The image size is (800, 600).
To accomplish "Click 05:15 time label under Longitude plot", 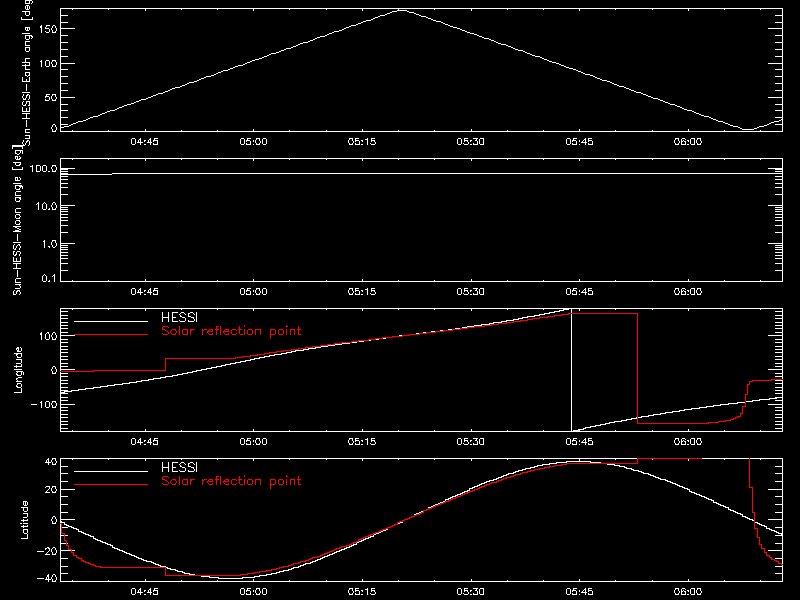I will click(x=362, y=442).
